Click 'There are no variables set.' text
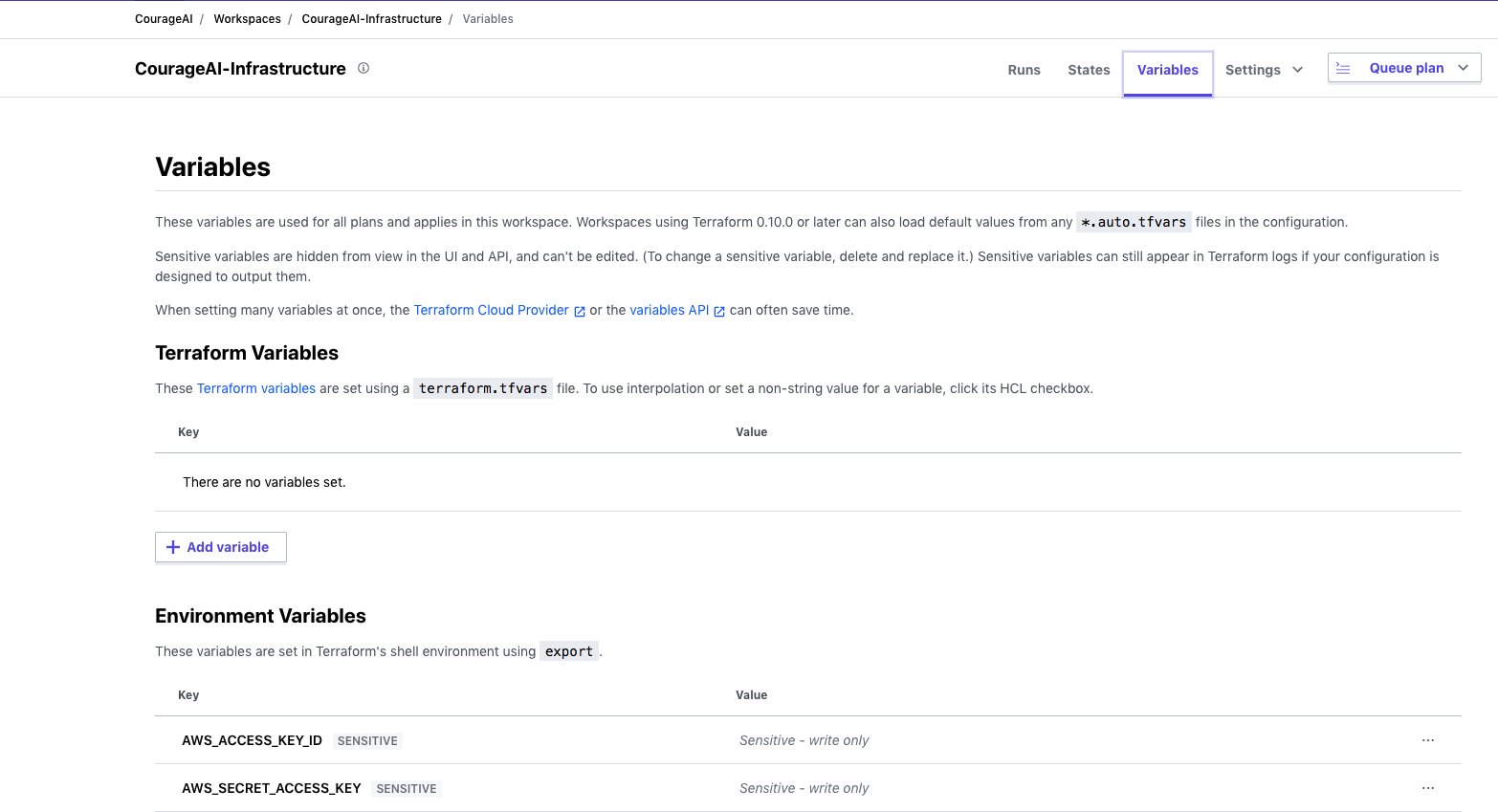This screenshot has width=1498, height=812. (x=264, y=482)
